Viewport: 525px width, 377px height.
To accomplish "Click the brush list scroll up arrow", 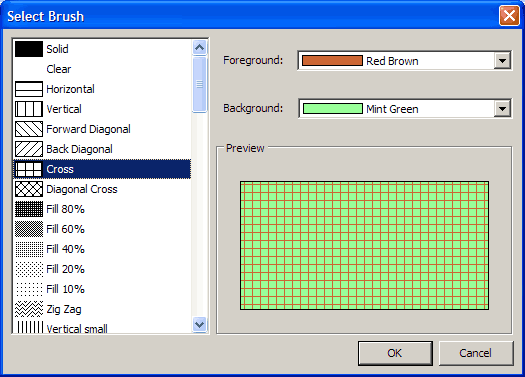I will [x=200, y=48].
